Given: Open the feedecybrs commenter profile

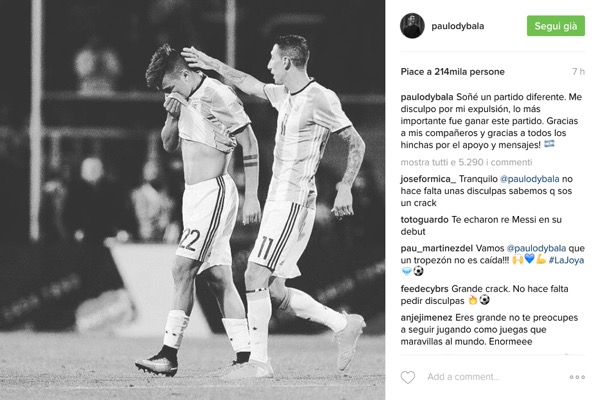Looking at the screenshot, I should pyautogui.click(x=425, y=289).
